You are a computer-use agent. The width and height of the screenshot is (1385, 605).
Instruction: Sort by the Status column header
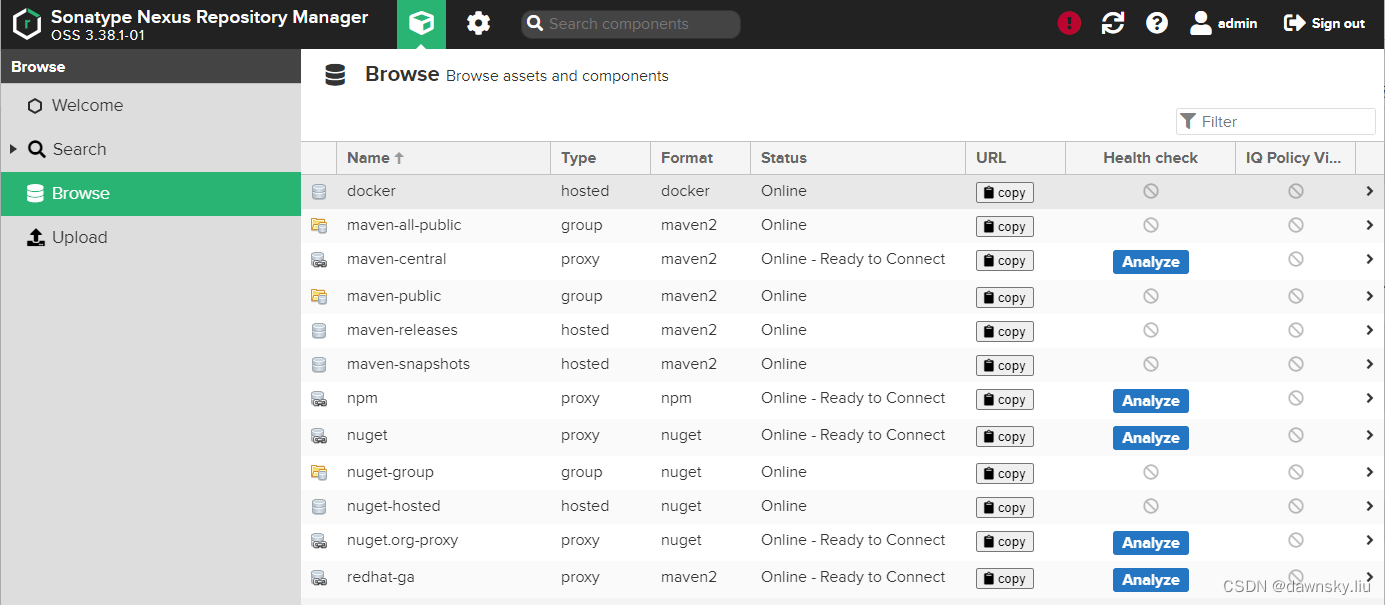pos(858,157)
